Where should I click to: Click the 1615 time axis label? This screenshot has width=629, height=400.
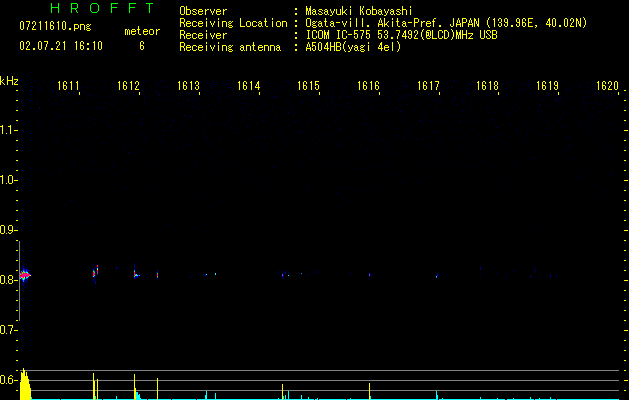[x=308, y=85]
